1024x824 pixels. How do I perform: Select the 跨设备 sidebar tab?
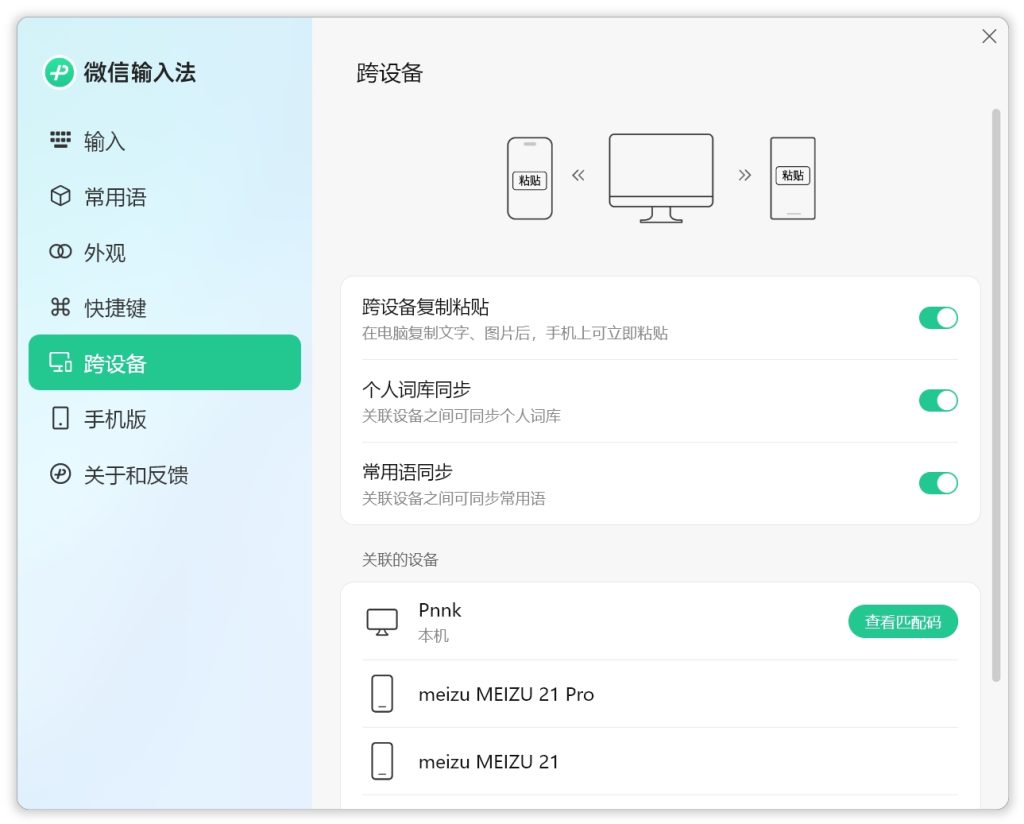tap(164, 362)
